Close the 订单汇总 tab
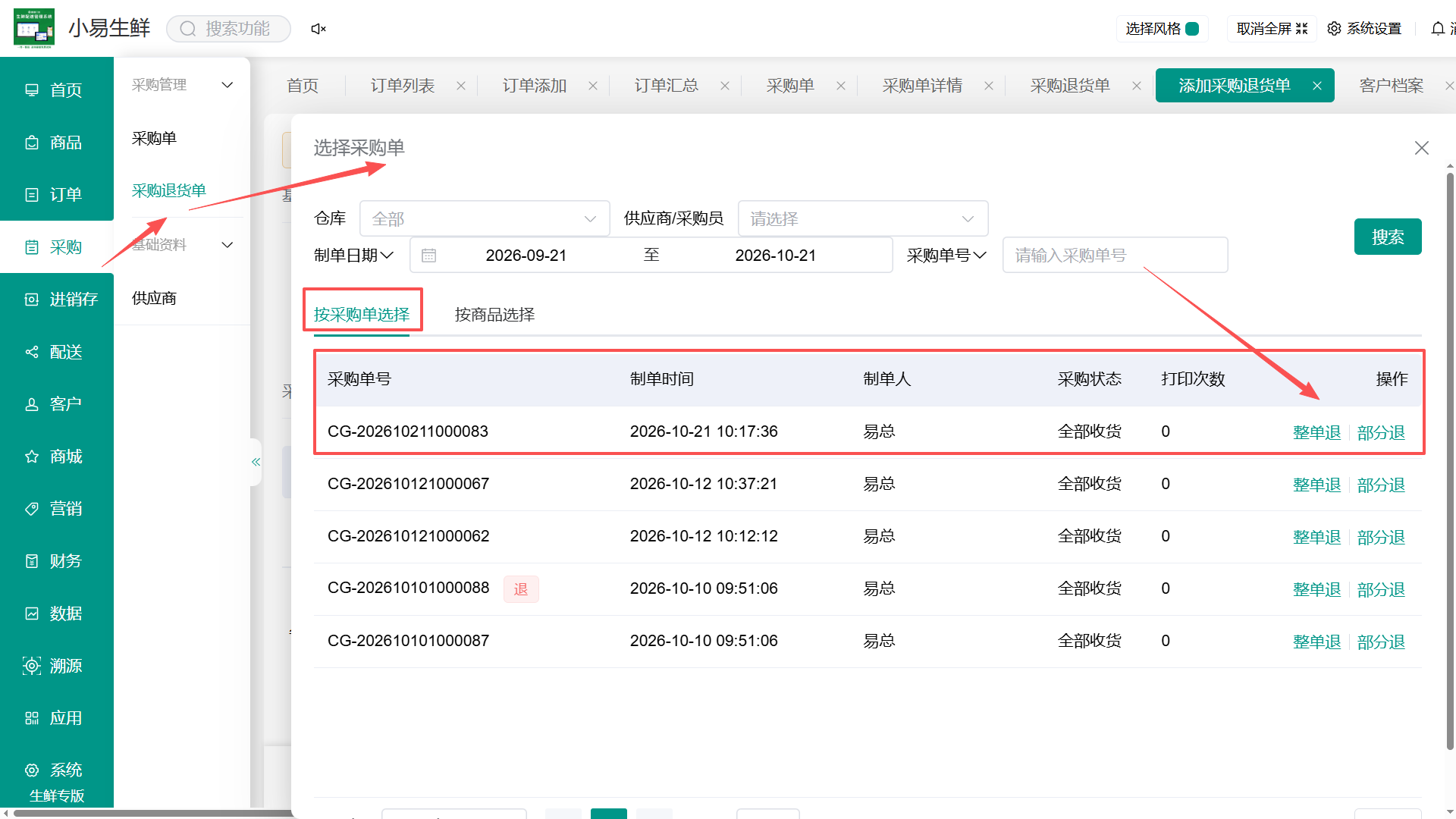 click(x=725, y=86)
